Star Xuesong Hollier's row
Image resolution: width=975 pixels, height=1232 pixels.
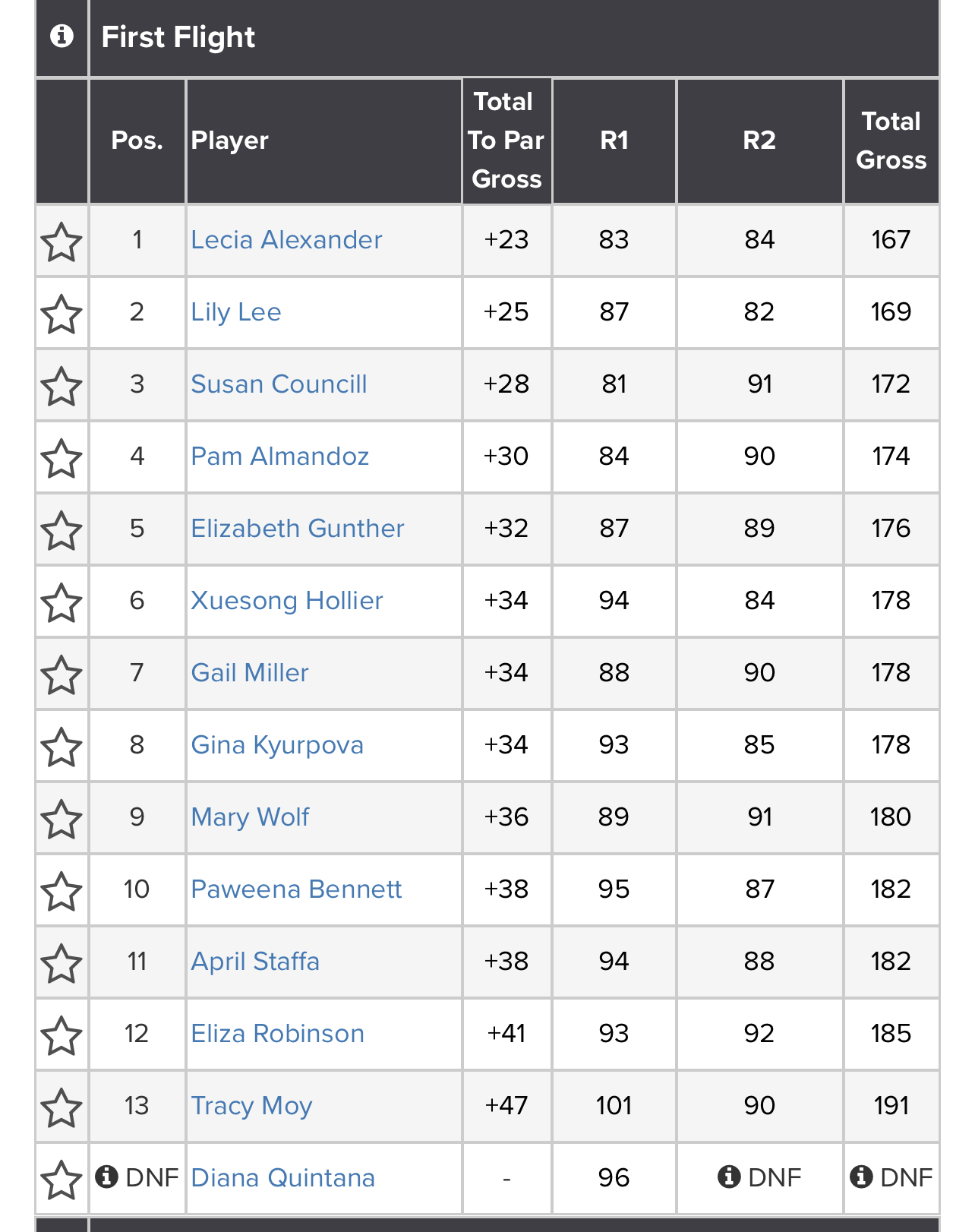62,603
